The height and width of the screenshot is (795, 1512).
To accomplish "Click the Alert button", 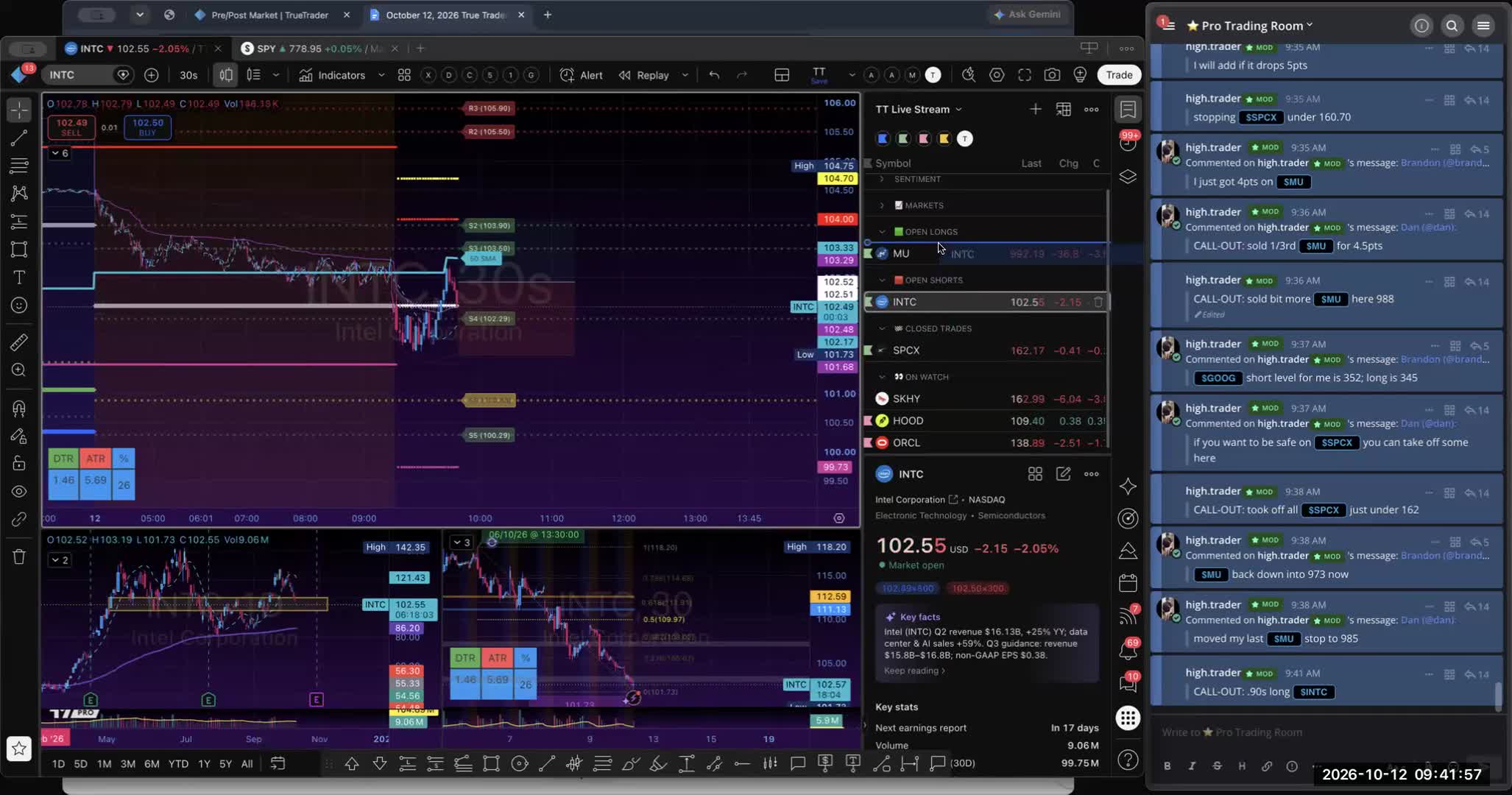I will click(x=582, y=75).
